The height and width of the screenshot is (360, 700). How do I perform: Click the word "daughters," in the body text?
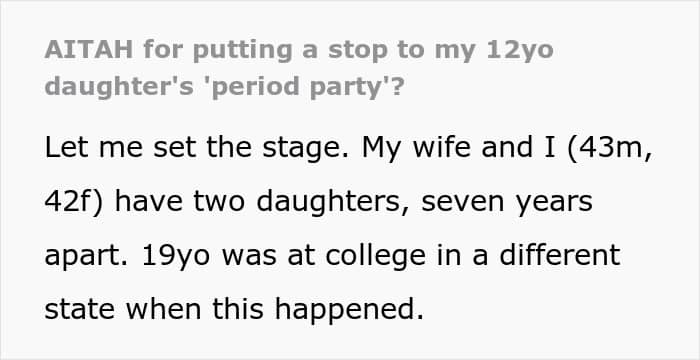(333, 203)
